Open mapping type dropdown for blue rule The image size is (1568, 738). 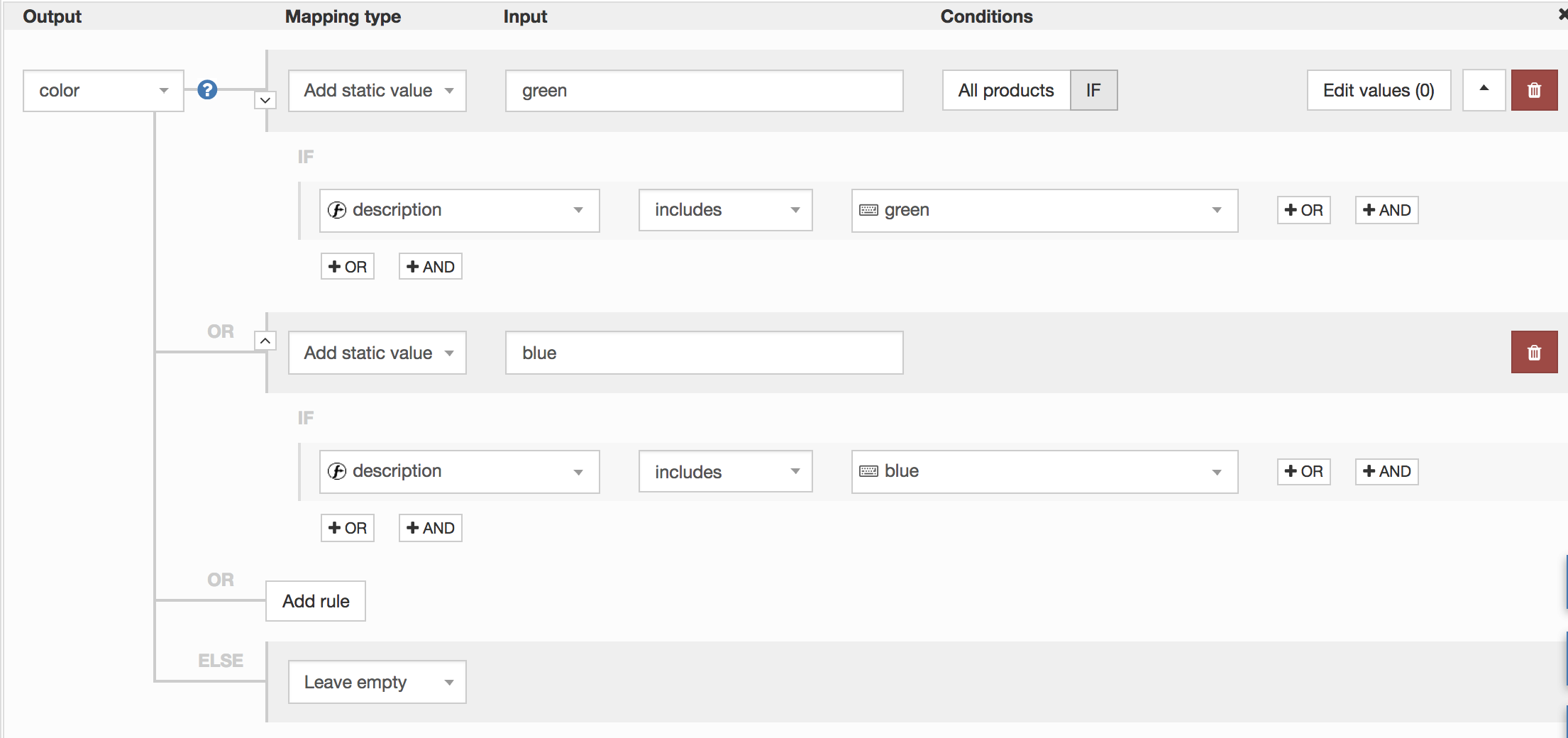[x=377, y=353]
